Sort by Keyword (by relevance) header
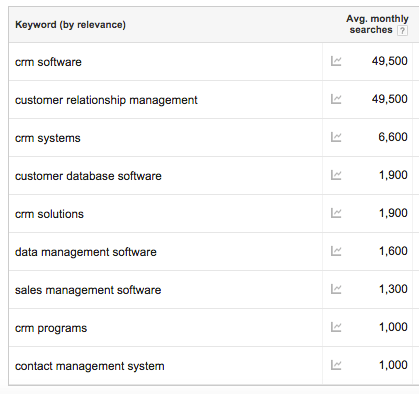 coord(70,25)
